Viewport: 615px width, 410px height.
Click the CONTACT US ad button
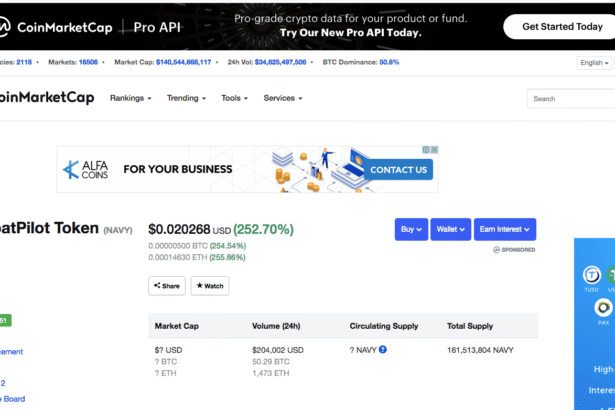398,170
